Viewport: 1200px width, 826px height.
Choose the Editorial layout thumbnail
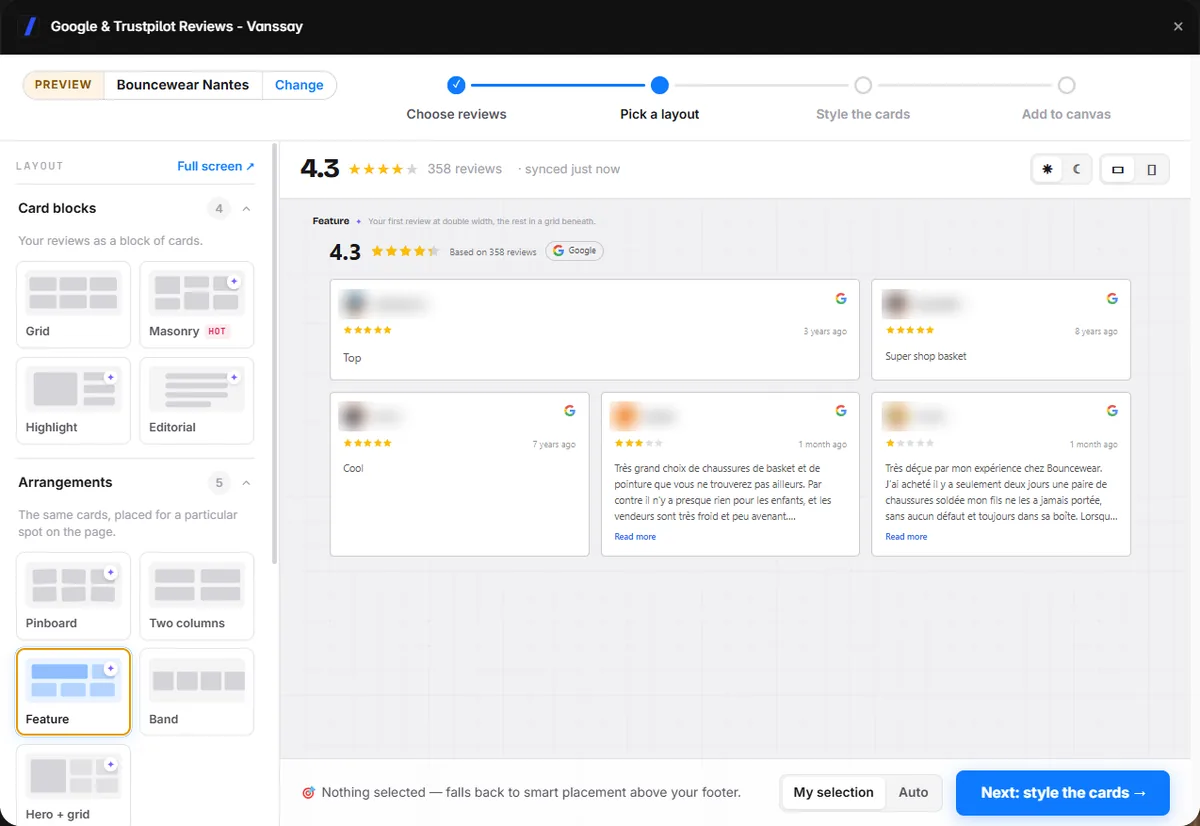[x=196, y=400]
